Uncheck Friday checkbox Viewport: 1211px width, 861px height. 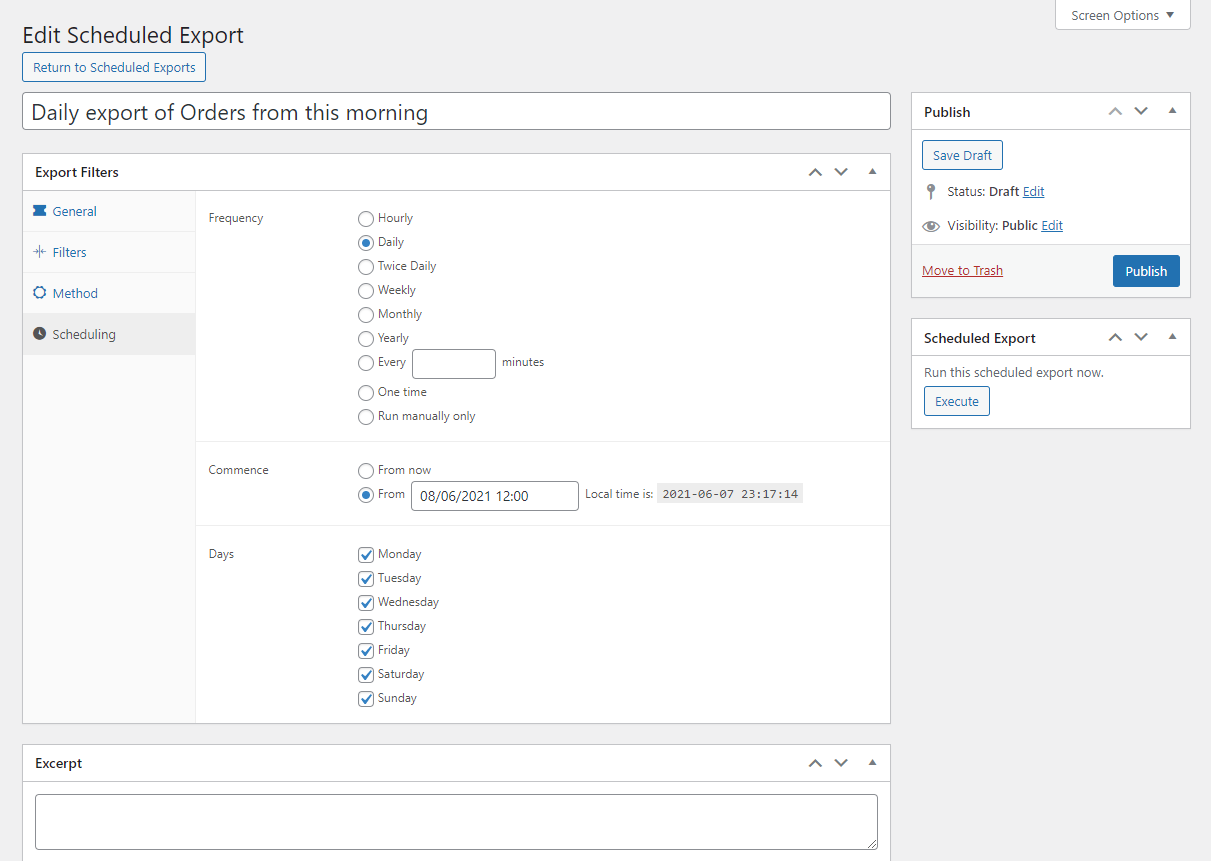coord(366,651)
